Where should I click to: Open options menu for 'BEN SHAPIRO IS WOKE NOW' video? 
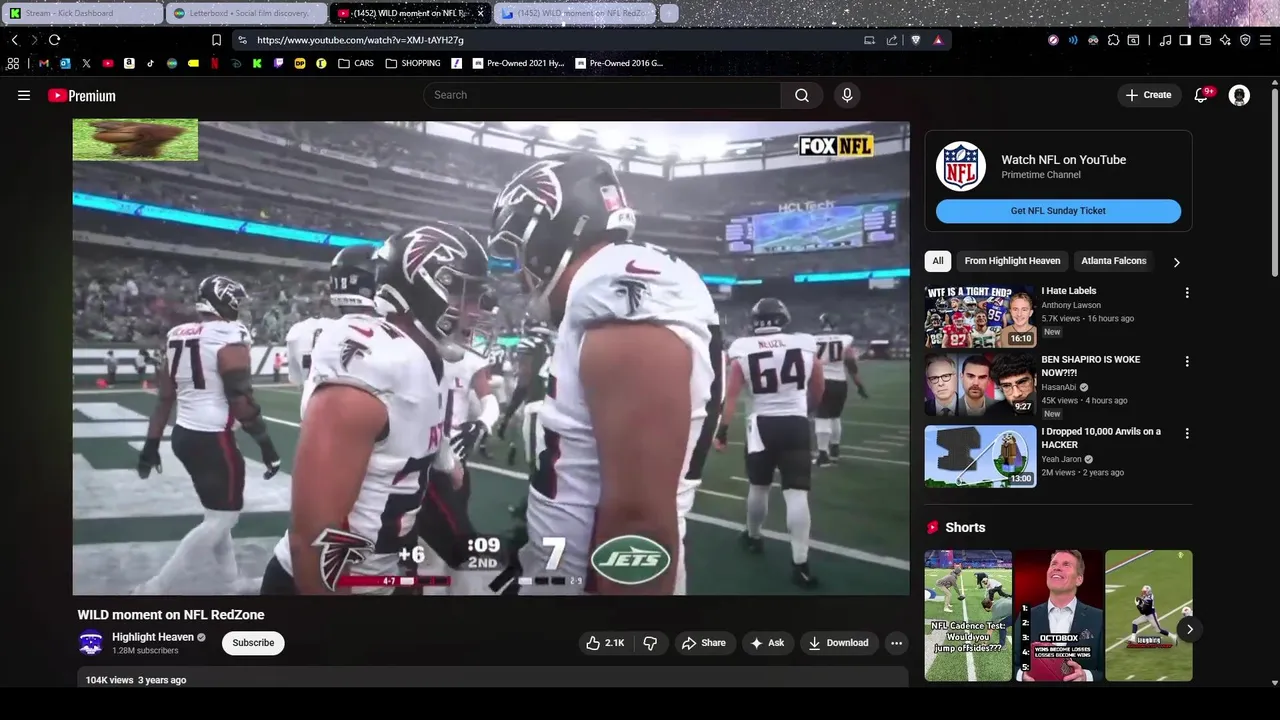(x=1187, y=361)
